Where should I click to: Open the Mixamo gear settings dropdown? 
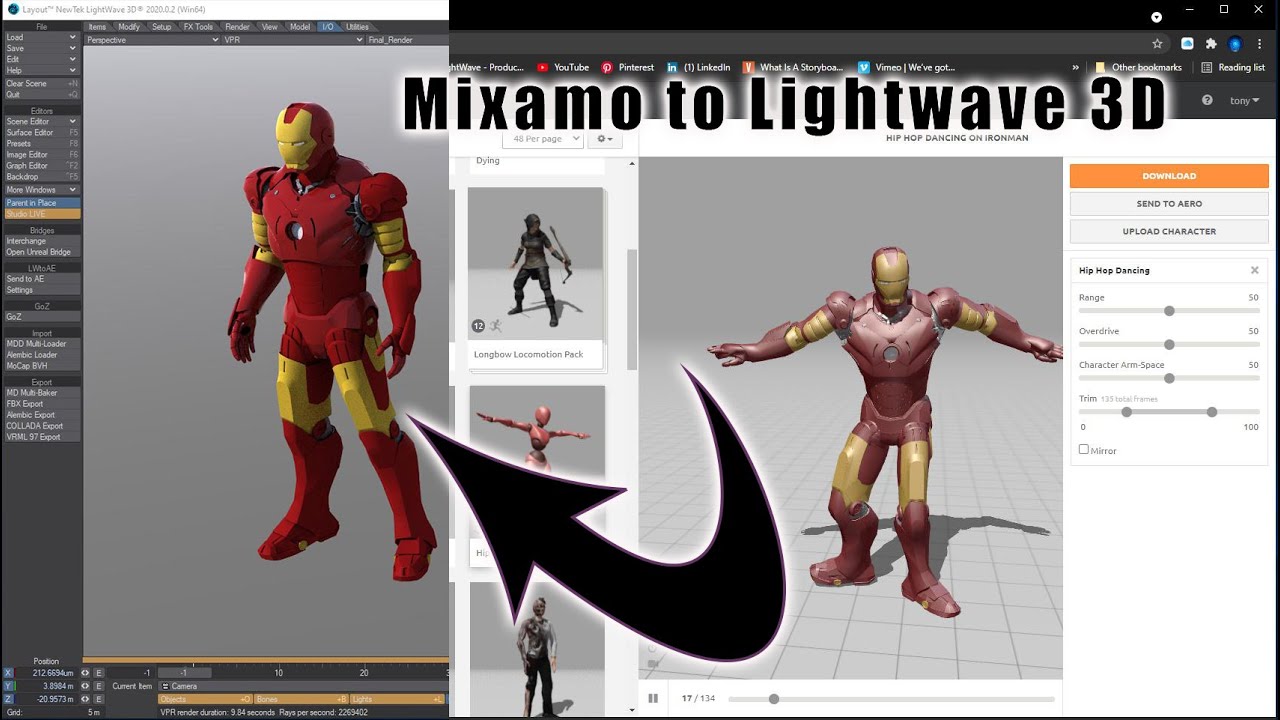click(603, 139)
